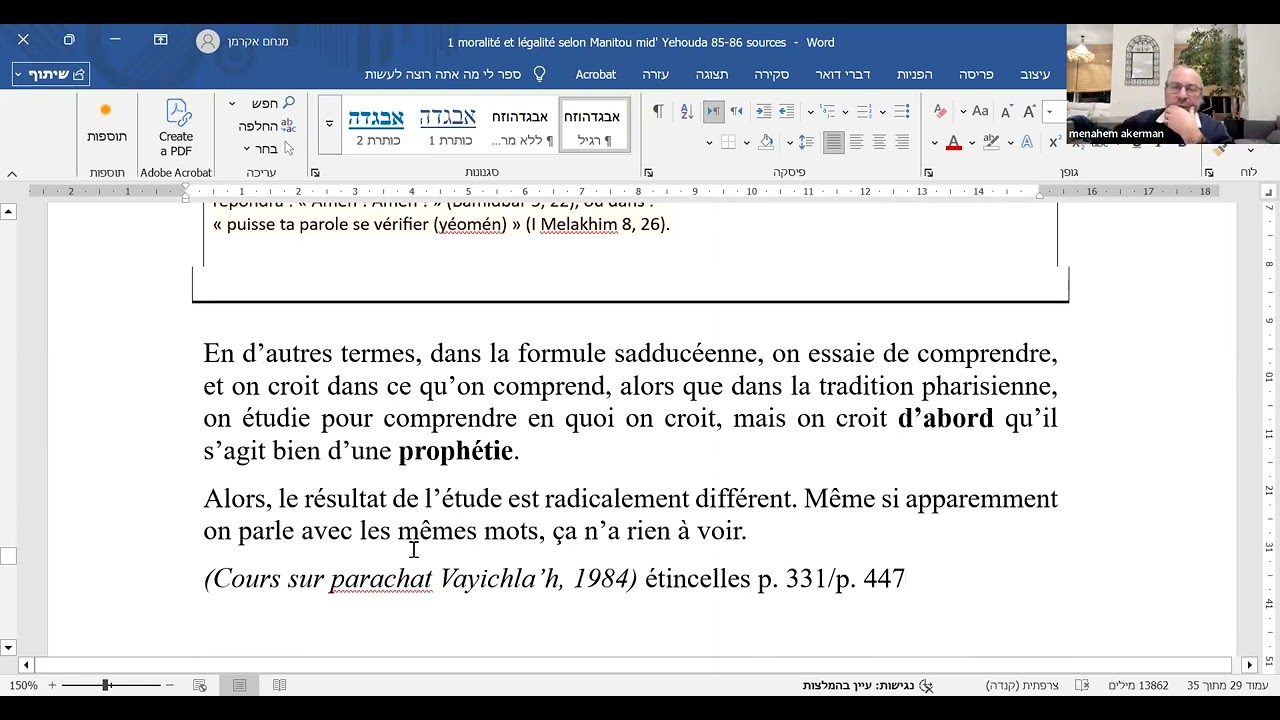Click the Create a PDF Acrobat button
1280x720 pixels.
pyautogui.click(x=176, y=127)
